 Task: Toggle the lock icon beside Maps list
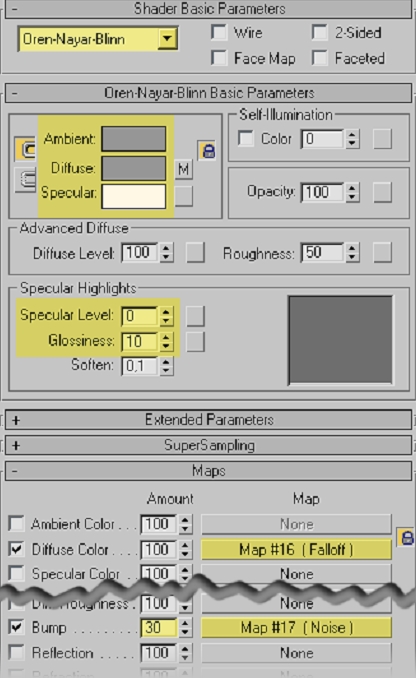pyautogui.click(x=406, y=537)
